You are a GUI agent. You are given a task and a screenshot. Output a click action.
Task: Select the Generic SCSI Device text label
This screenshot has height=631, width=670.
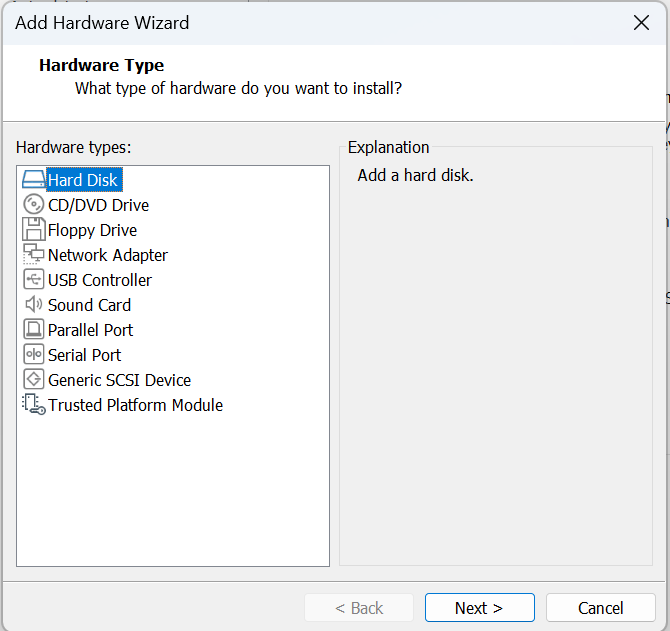(x=119, y=380)
